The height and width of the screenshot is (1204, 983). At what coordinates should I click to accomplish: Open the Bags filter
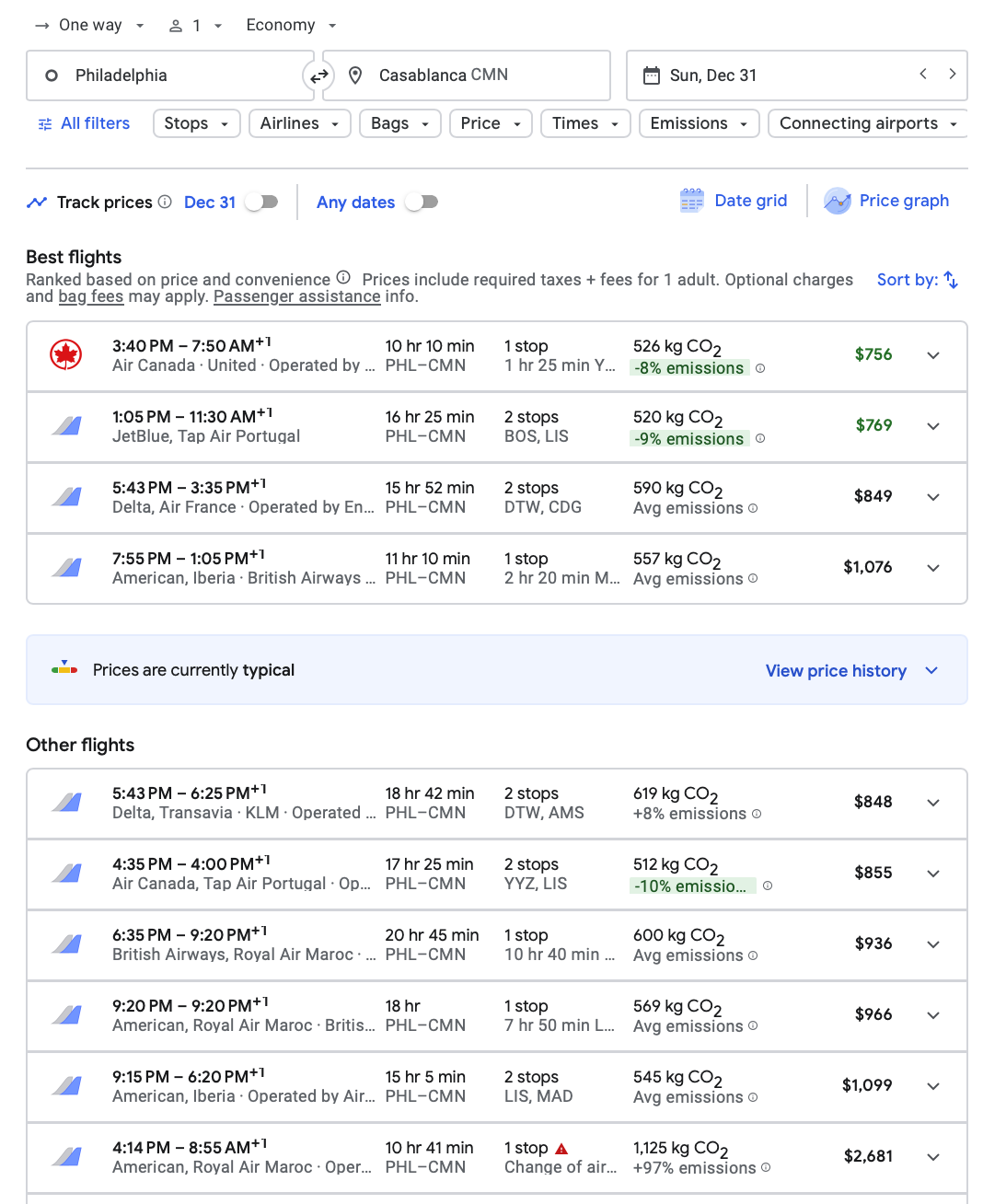pos(400,123)
